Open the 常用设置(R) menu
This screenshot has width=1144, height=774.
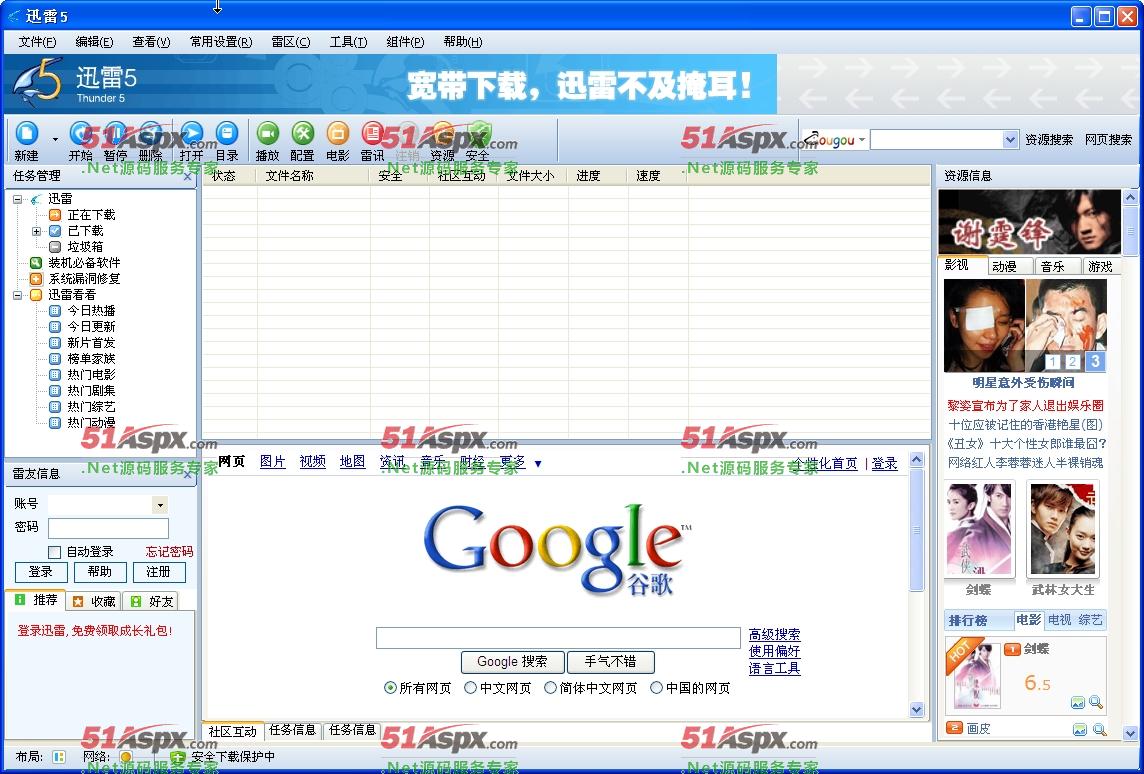tap(221, 42)
